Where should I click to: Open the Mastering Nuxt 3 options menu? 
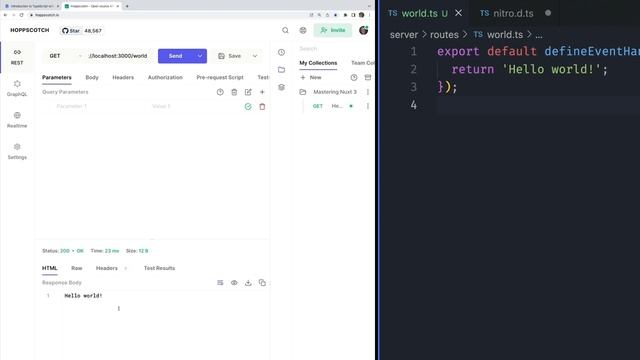[x=368, y=92]
